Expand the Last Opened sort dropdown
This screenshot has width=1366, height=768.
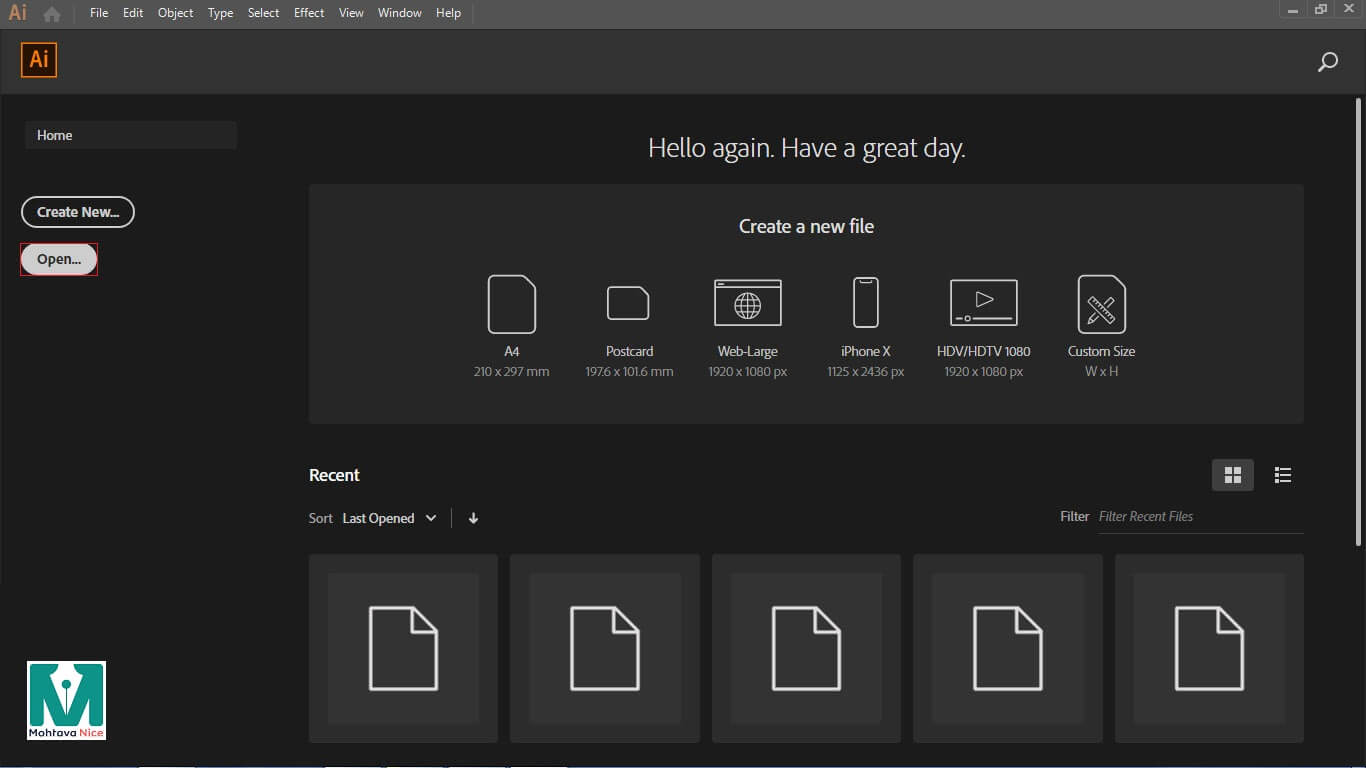389,518
